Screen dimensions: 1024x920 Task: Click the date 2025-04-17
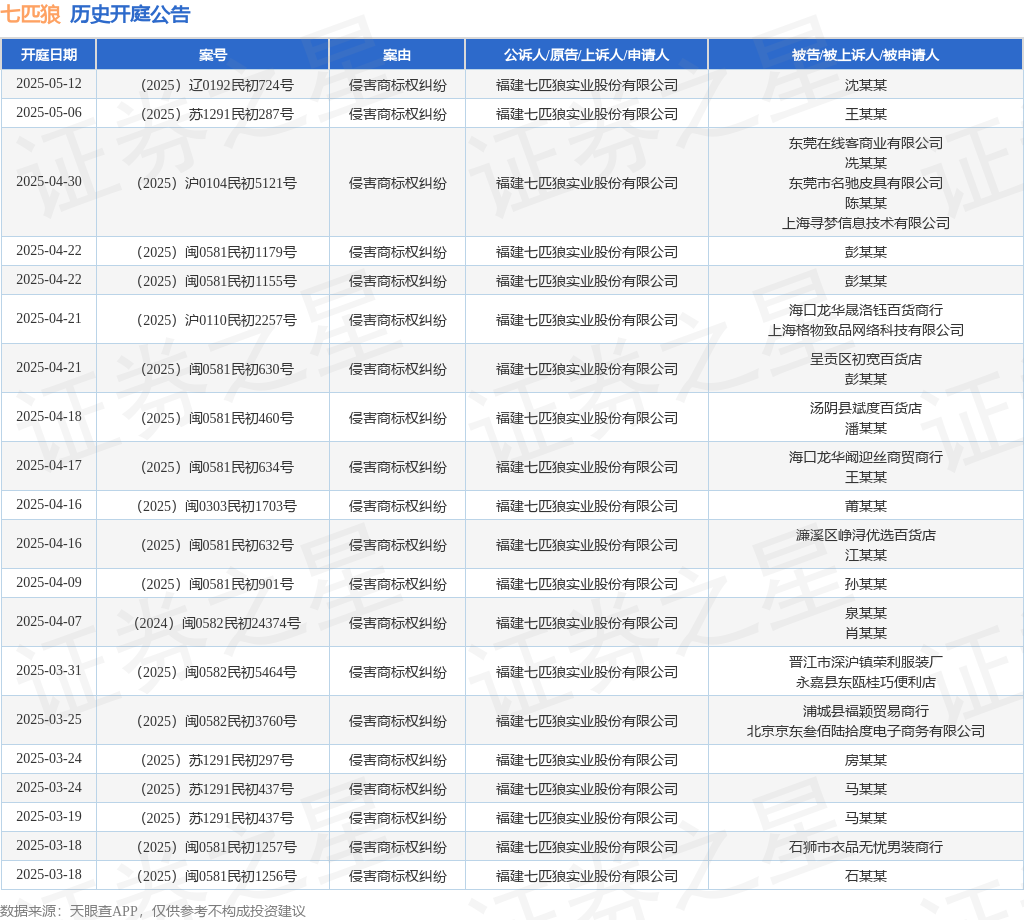tap(49, 466)
